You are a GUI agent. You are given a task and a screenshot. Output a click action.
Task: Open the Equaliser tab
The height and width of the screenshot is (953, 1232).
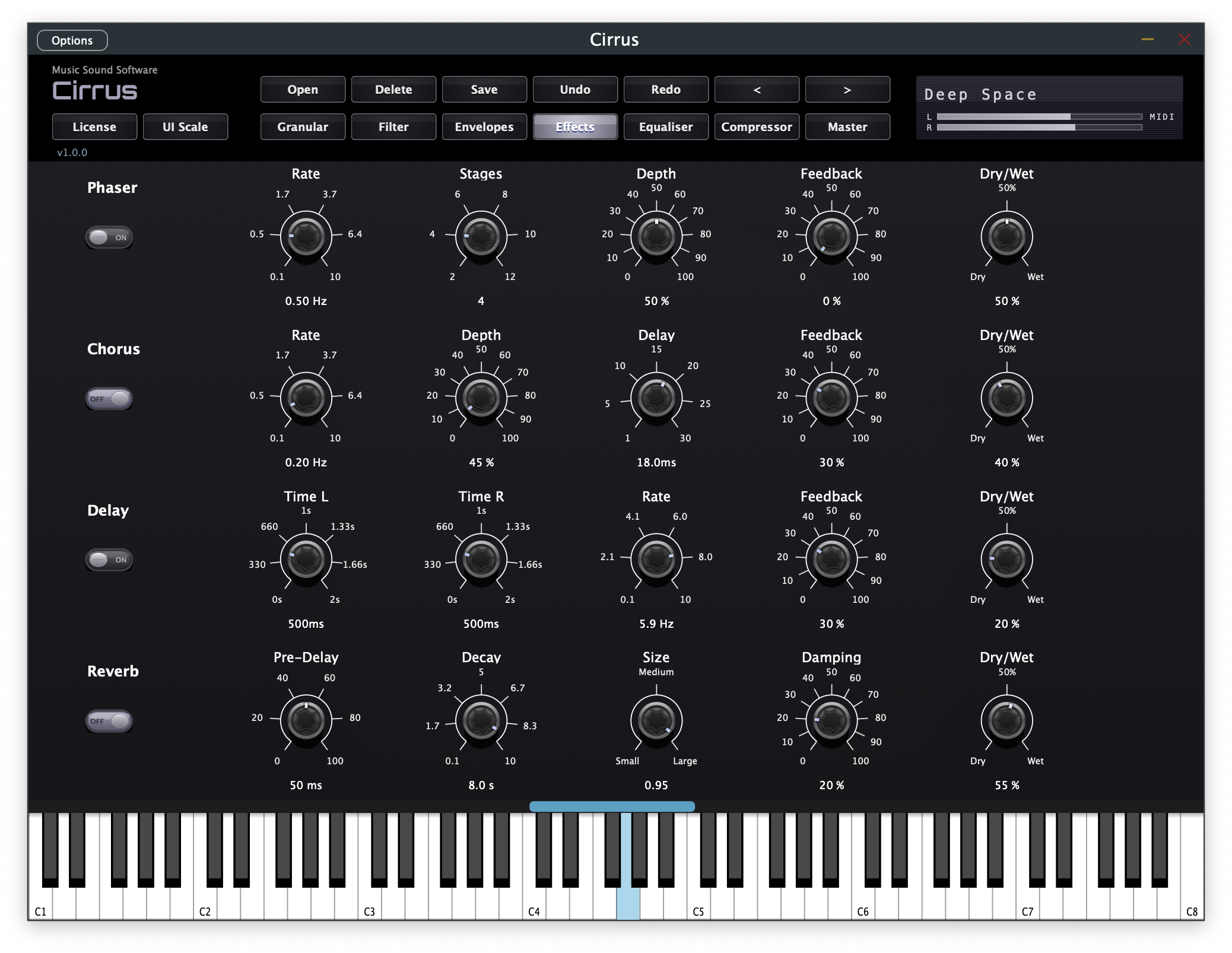coord(666,127)
